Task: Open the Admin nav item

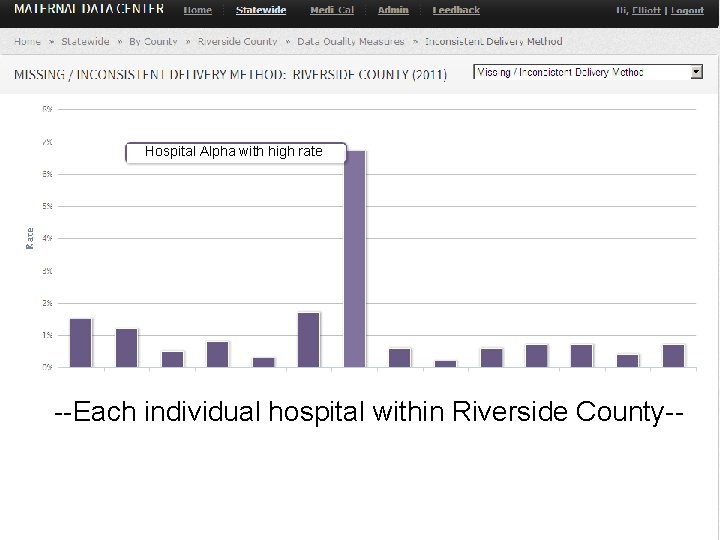Action: [x=393, y=10]
